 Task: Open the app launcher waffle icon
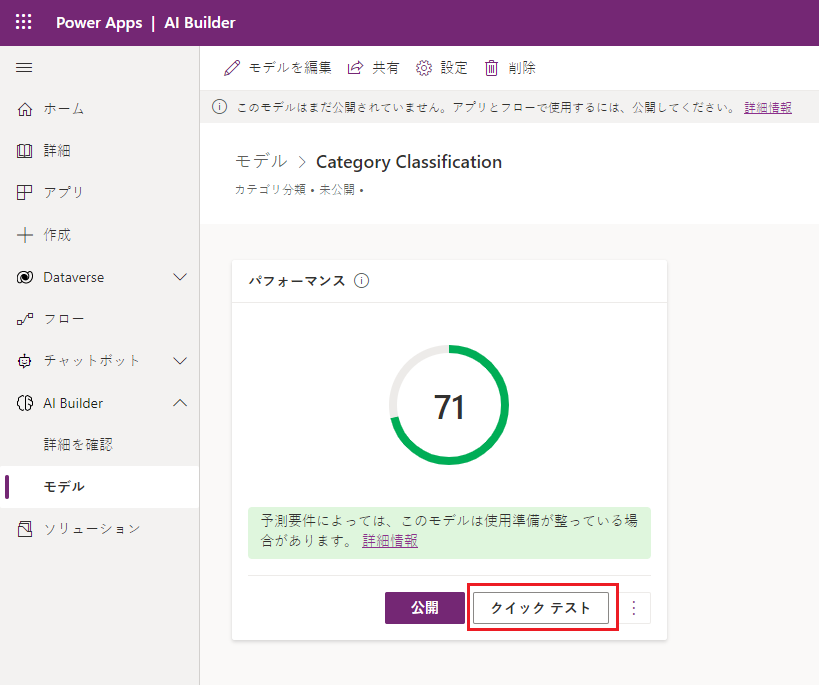pyautogui.click(x=24, y=22)
